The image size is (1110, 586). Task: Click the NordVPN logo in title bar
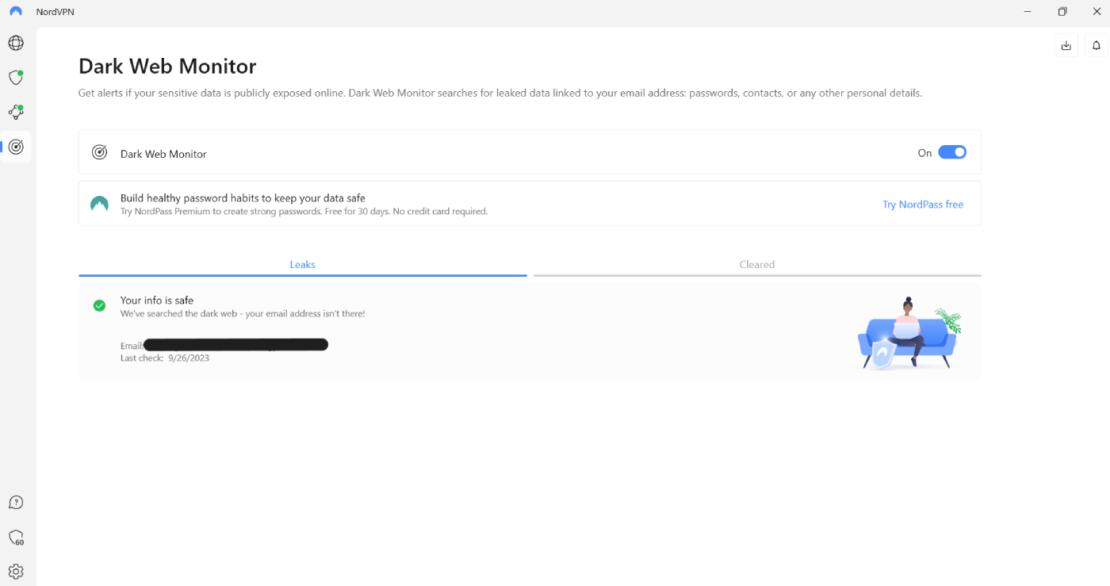click(x=16, y=12)
